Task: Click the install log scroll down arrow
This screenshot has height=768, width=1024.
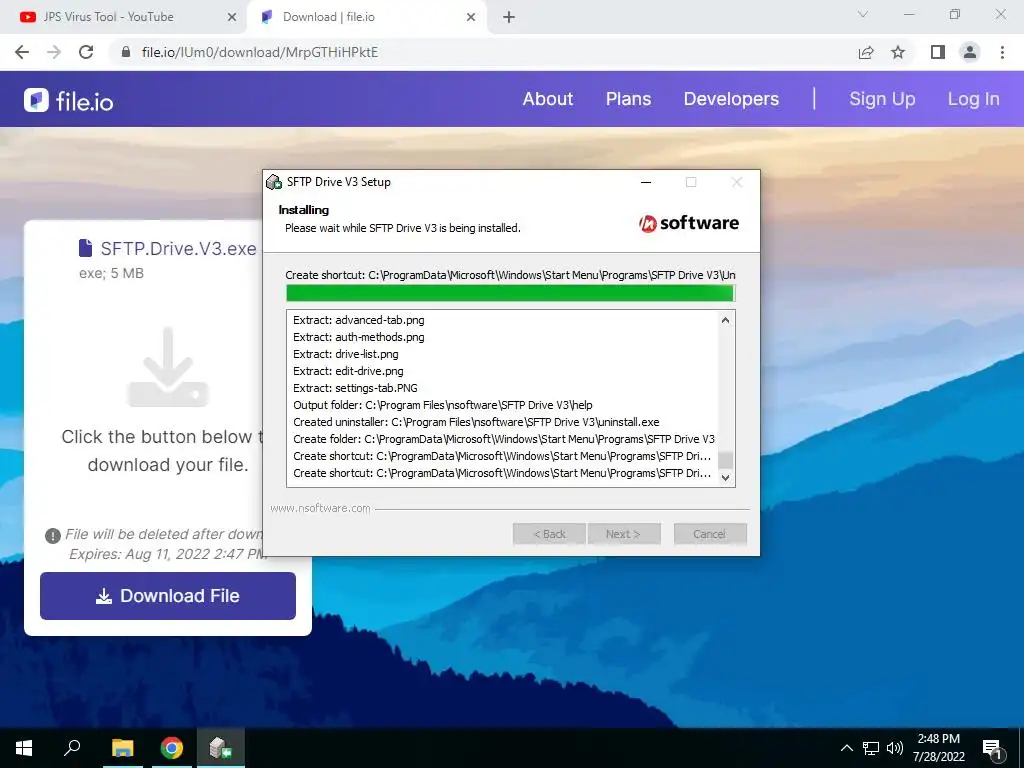Action: (725, 477)
